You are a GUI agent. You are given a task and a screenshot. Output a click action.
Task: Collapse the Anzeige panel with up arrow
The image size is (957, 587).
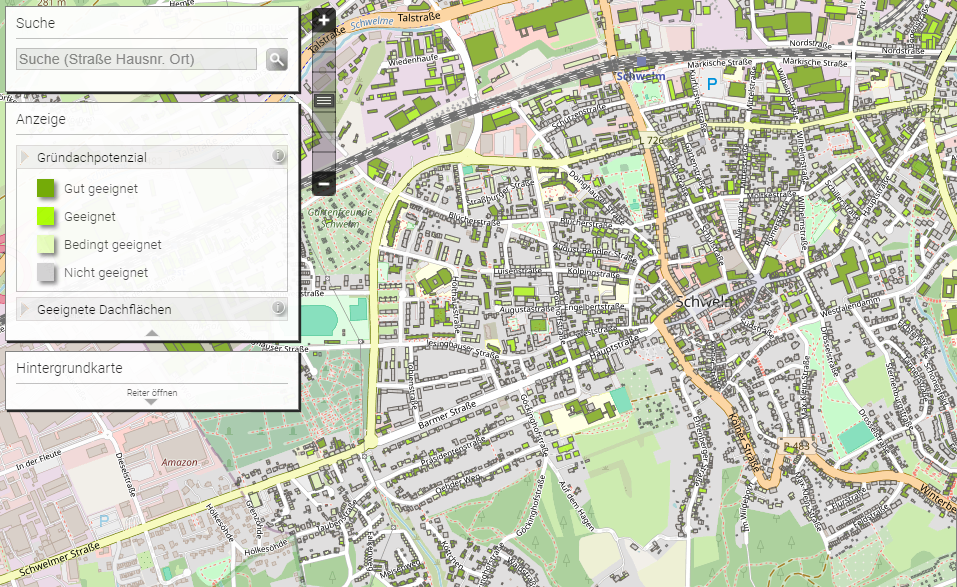151,333
